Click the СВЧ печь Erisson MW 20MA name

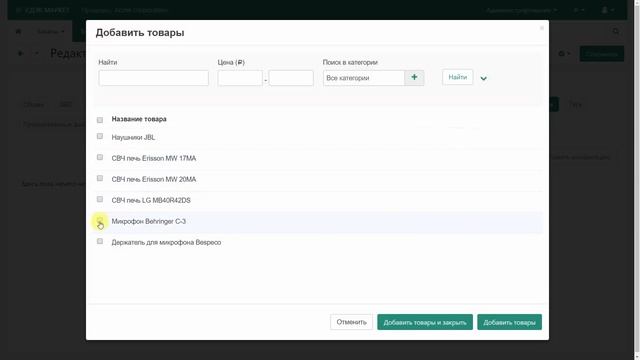(x=154, y=179)
